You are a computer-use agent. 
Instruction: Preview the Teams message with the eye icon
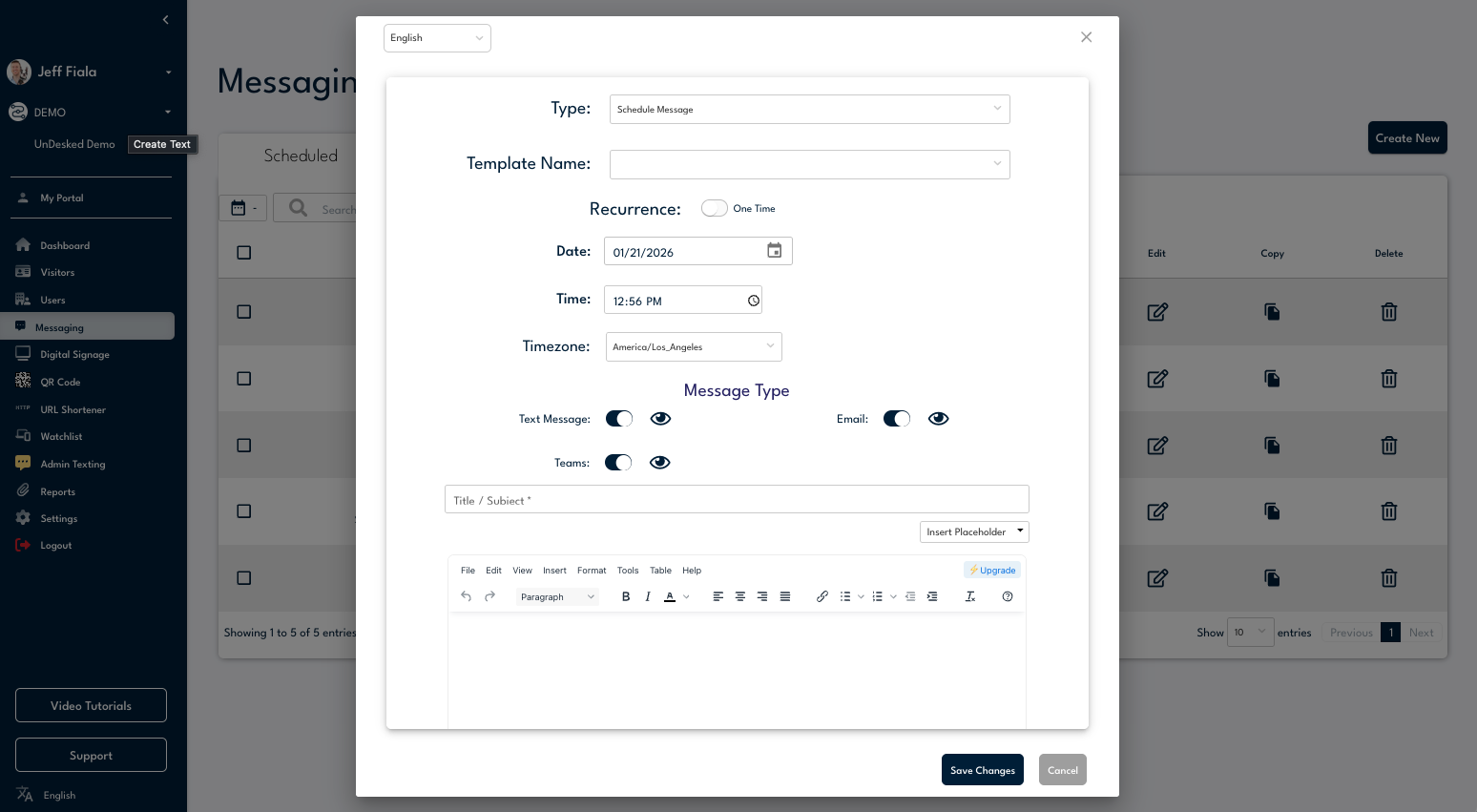coord(659,463)
